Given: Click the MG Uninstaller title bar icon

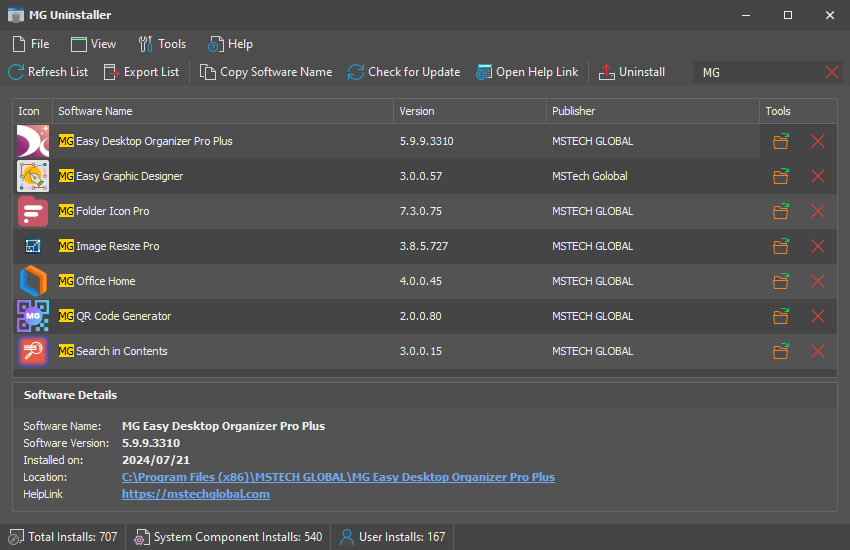Looking at the screenshot, I should coord(16,15).
